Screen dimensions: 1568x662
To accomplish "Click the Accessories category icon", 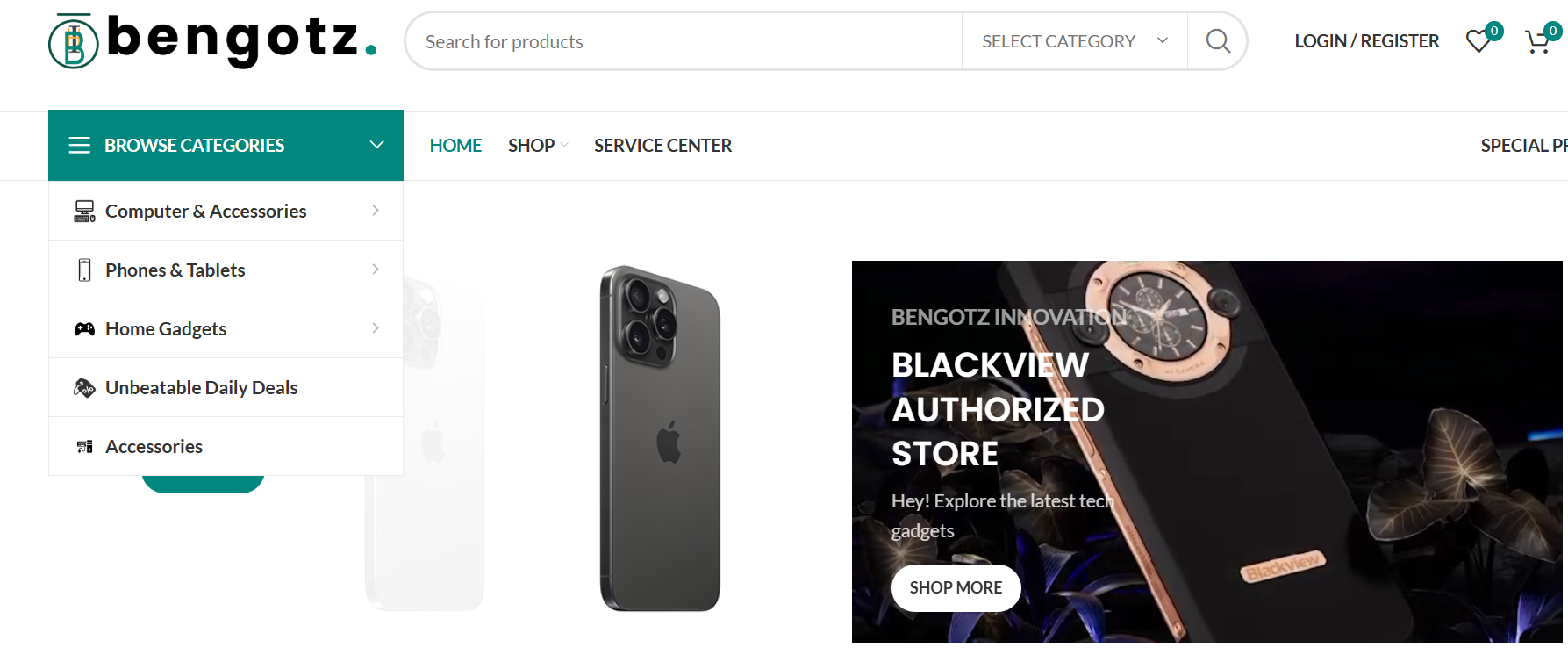I will point(84,447).
